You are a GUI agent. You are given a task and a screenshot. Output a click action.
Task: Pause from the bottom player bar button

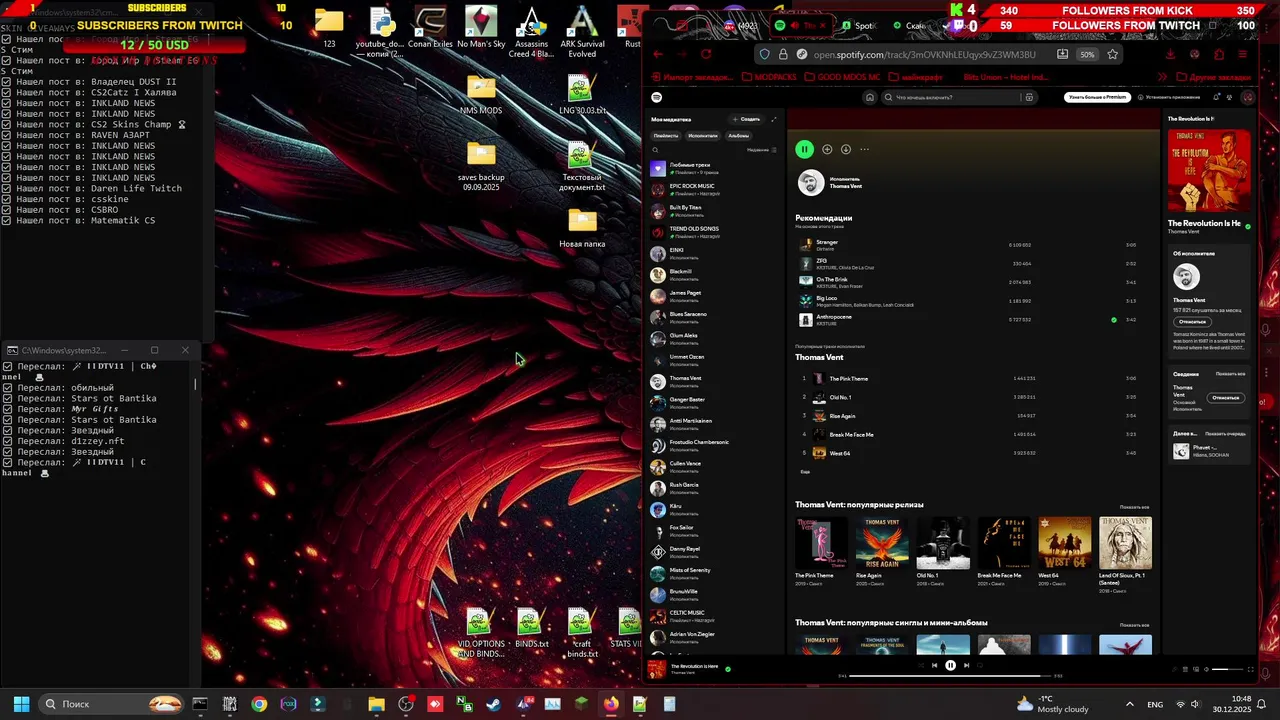click(x=950, y=665)
